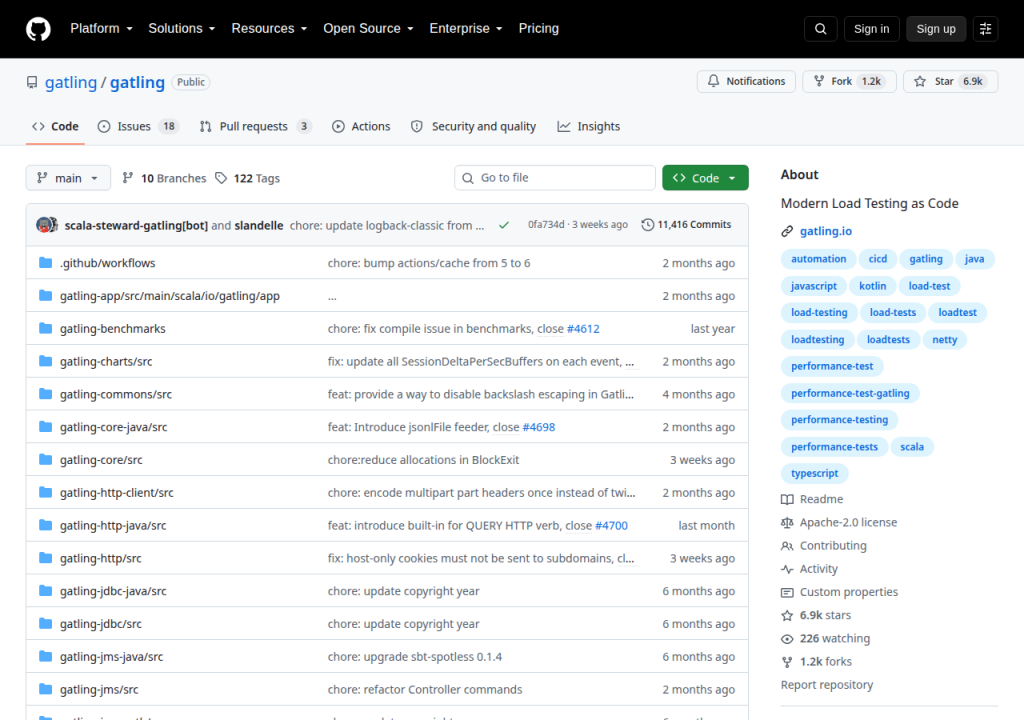This screenshot has width=1024, height=720.
Task: Open issue #4700 link
Action: click(x=611, y=525)
